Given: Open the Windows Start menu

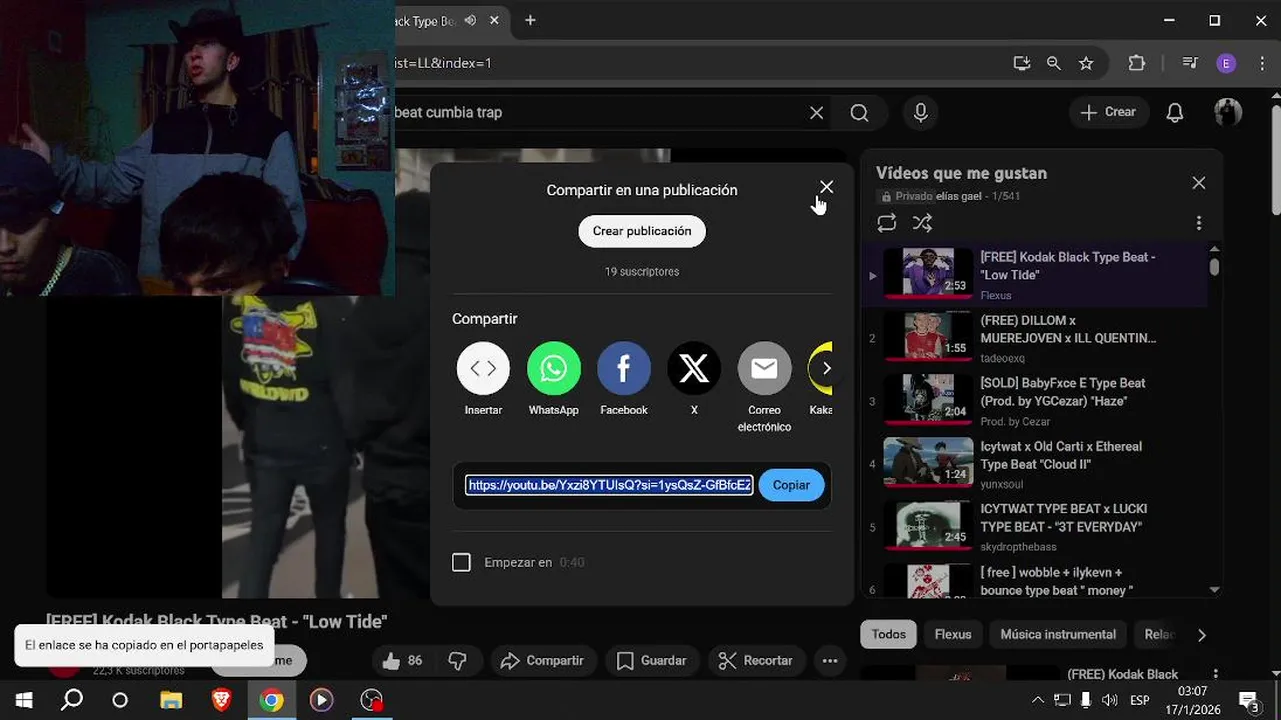Looking at the screenshot, I should pos(24,700).
